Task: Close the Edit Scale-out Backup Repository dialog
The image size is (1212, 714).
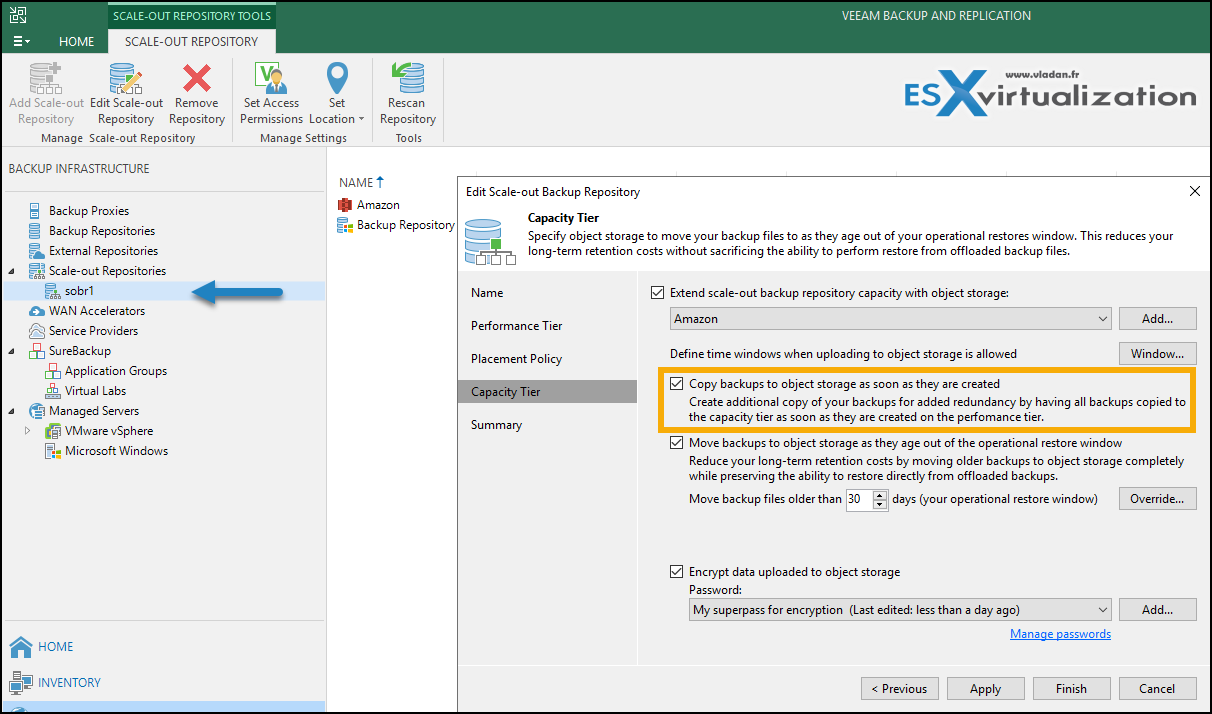Action: point(1194,191)
